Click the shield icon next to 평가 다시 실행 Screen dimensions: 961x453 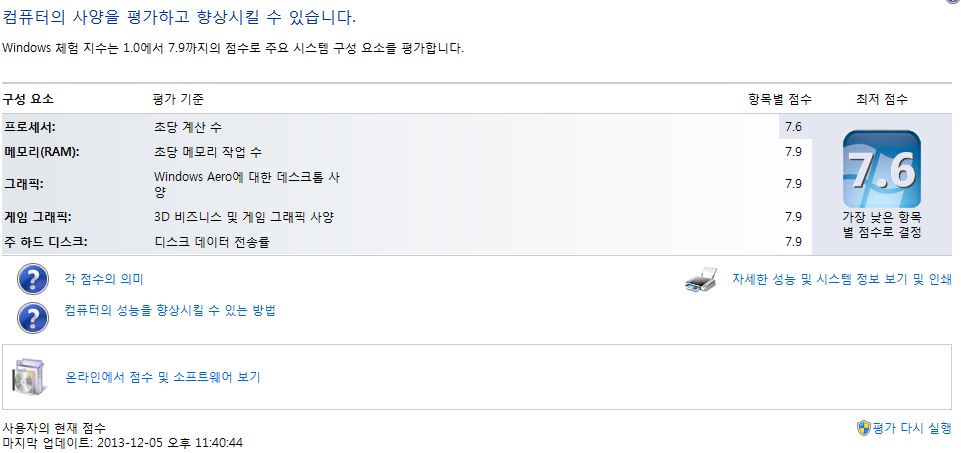[x=864, y=428]
